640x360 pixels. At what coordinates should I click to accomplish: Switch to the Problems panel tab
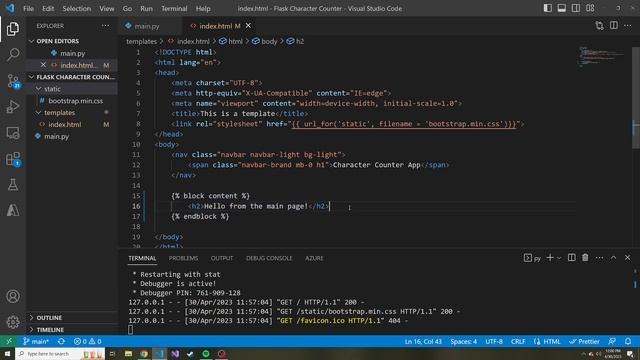pyautogui.click(x=183, y=258)
